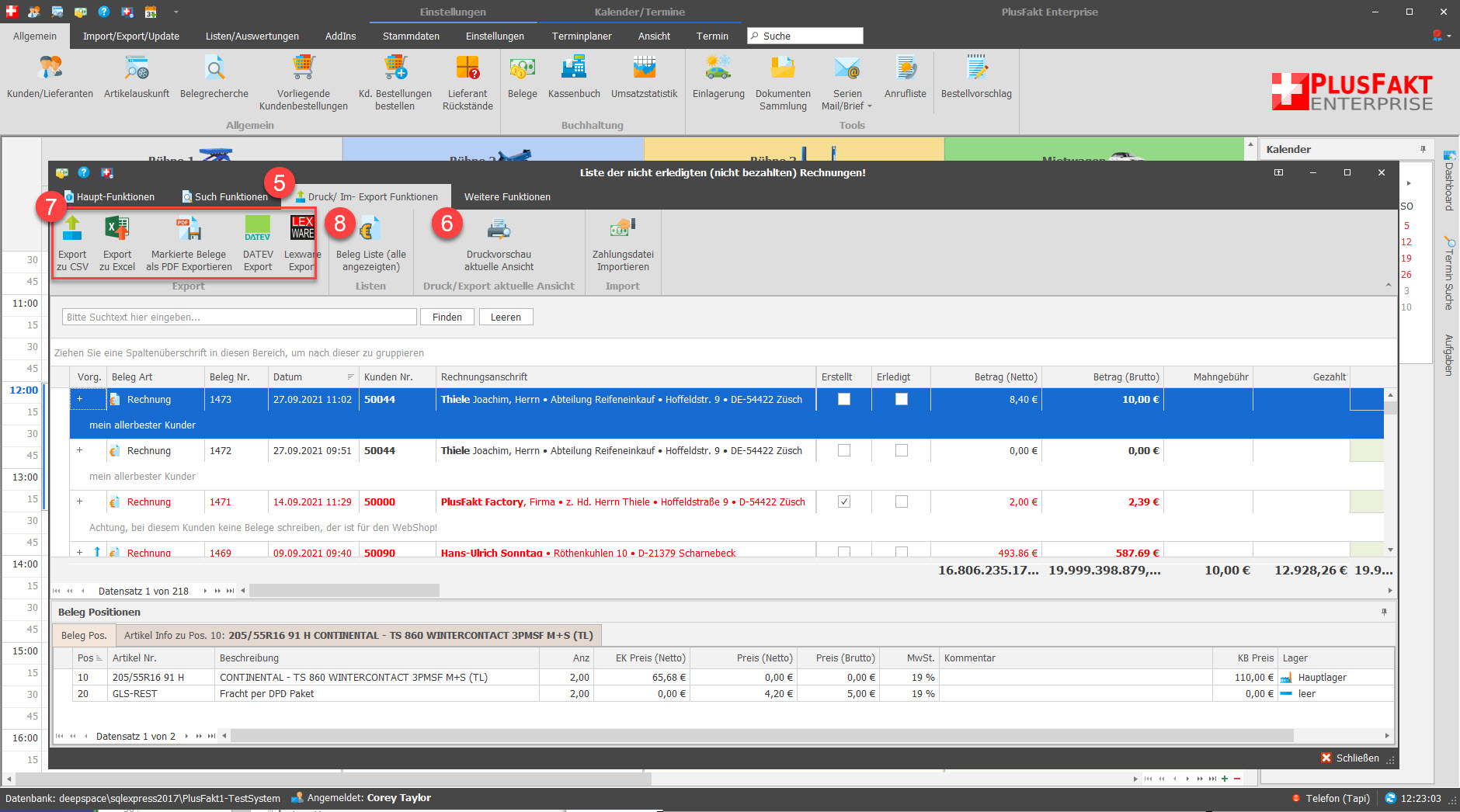Expand row of Rechnung 1473
This screenshot has width=1460, height=812.
[79, 399]
